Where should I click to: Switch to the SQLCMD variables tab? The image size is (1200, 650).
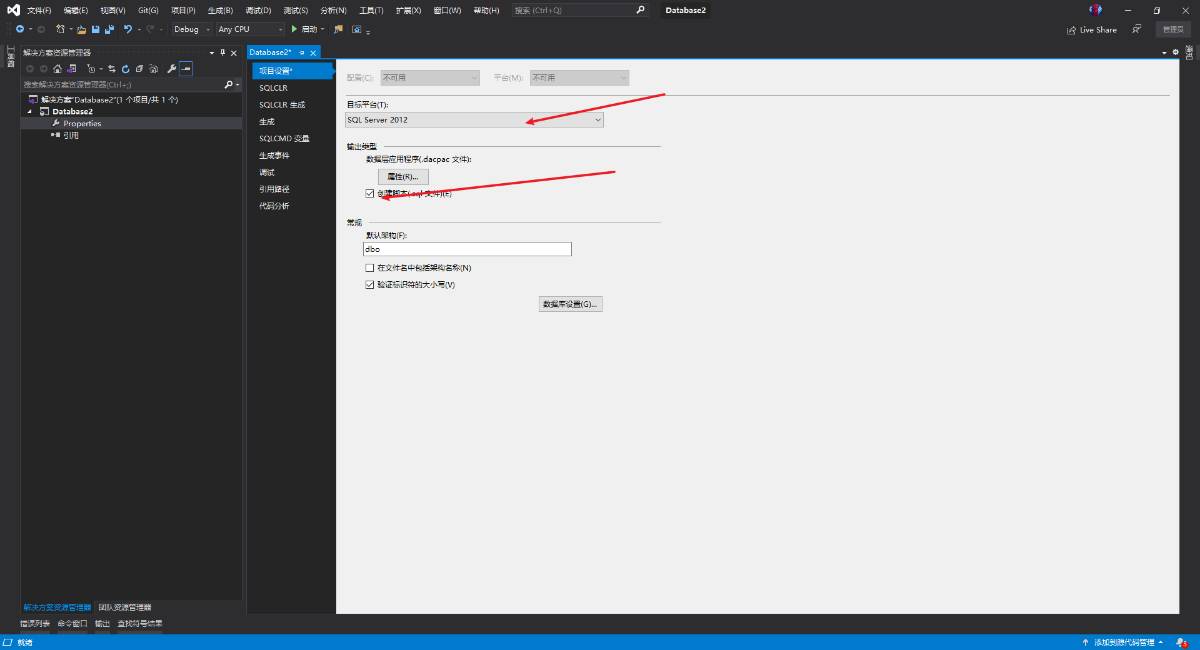tap(284, 138)
